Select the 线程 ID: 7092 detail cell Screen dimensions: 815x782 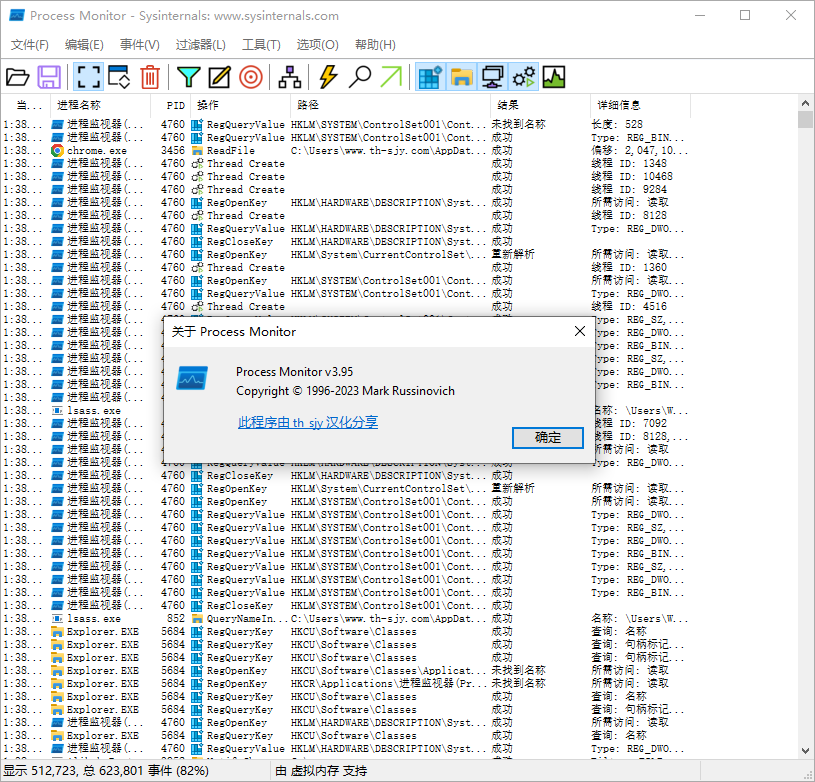point(632,423)
